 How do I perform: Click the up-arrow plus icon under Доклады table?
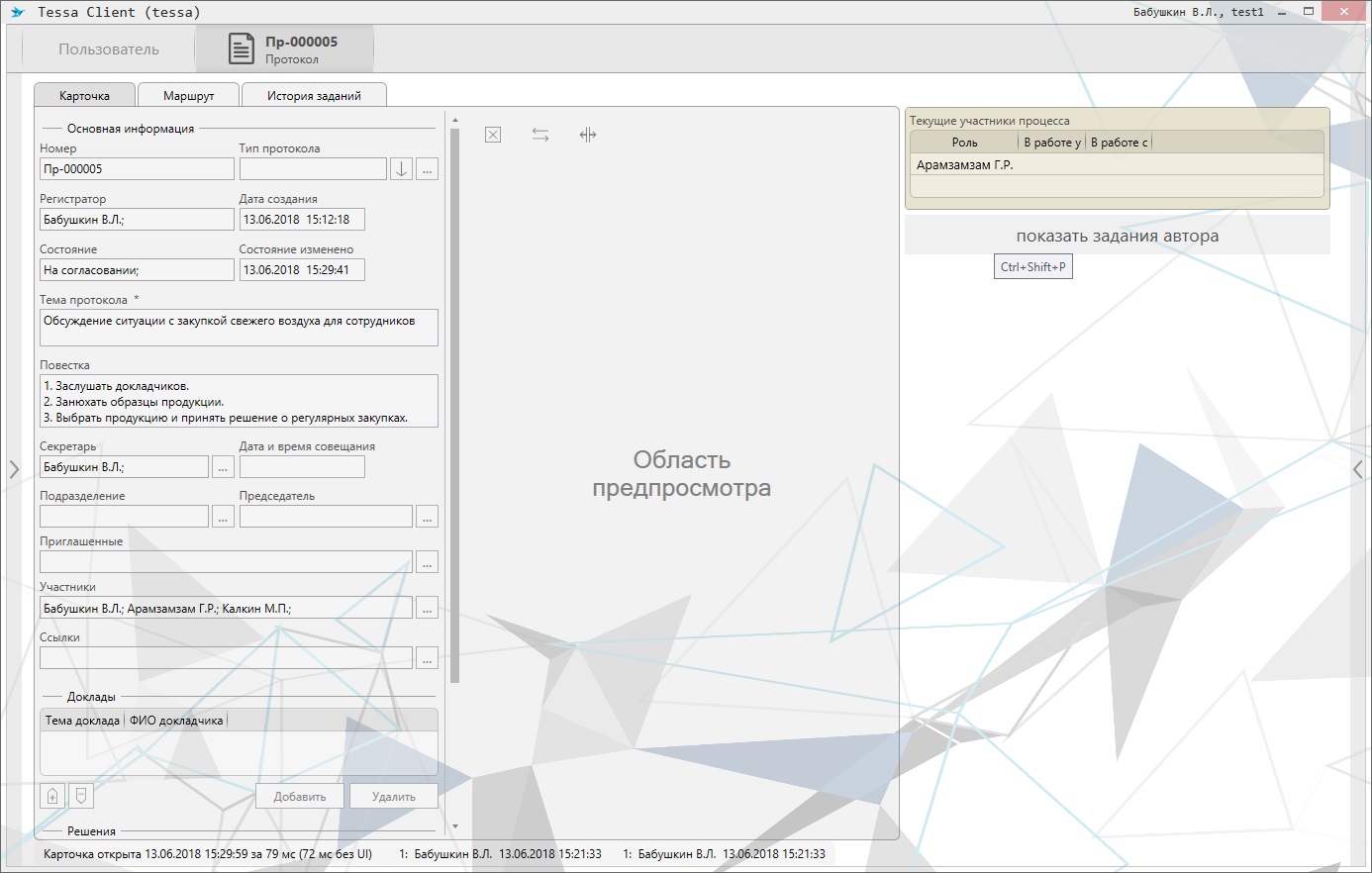tap(52, 796)
